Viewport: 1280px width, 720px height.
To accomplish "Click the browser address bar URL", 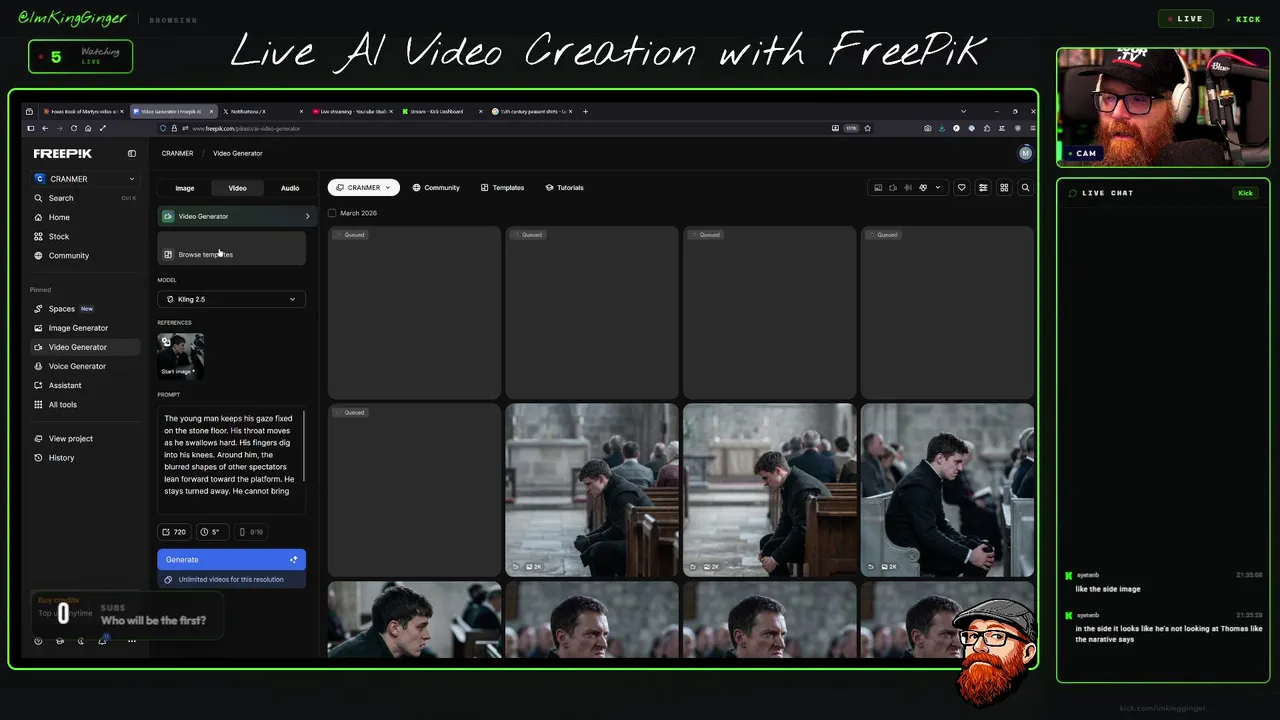I will pyautogui.click(x=246, y=128).
